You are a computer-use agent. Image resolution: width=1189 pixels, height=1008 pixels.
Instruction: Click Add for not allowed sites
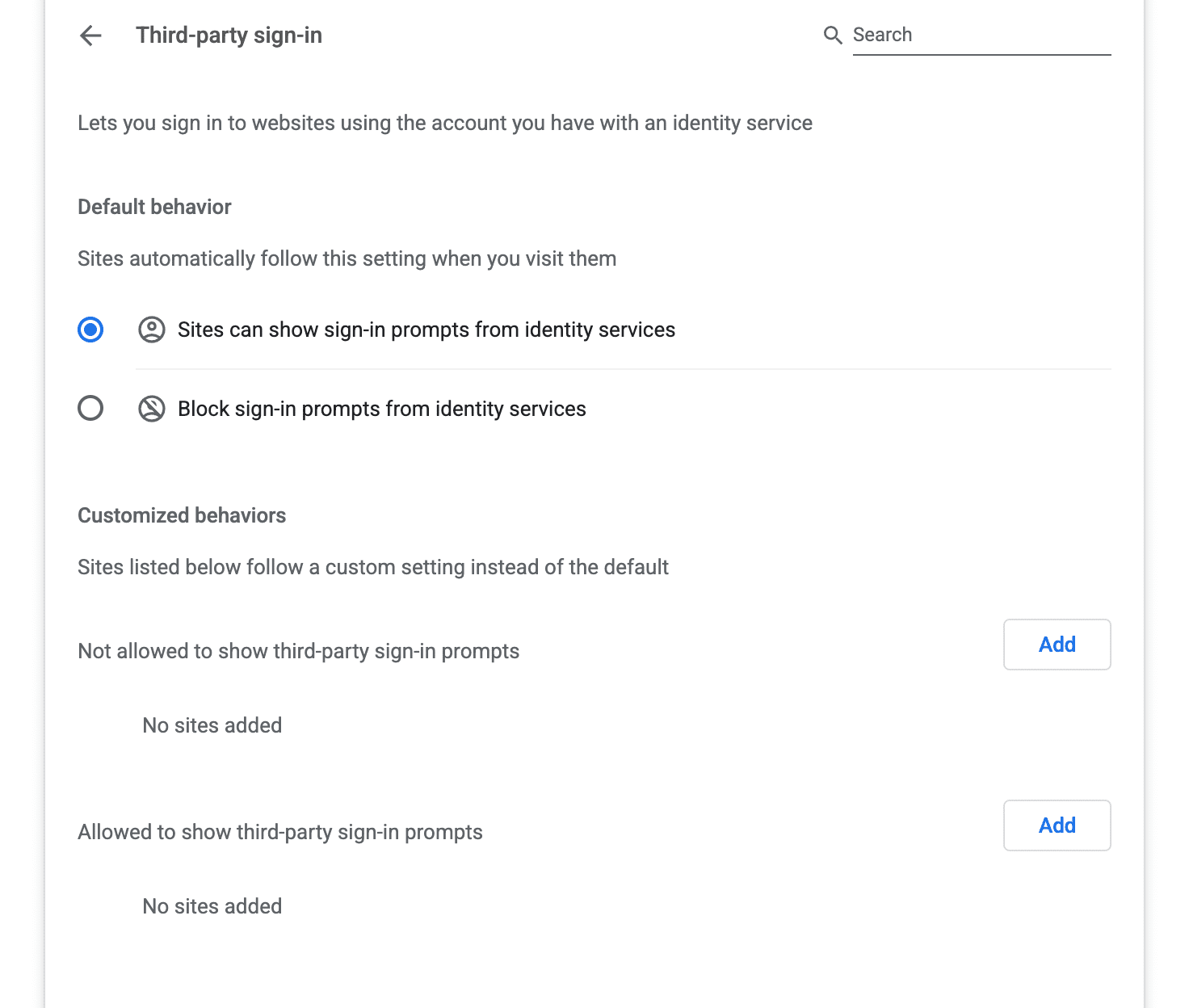coord(1057,645)
